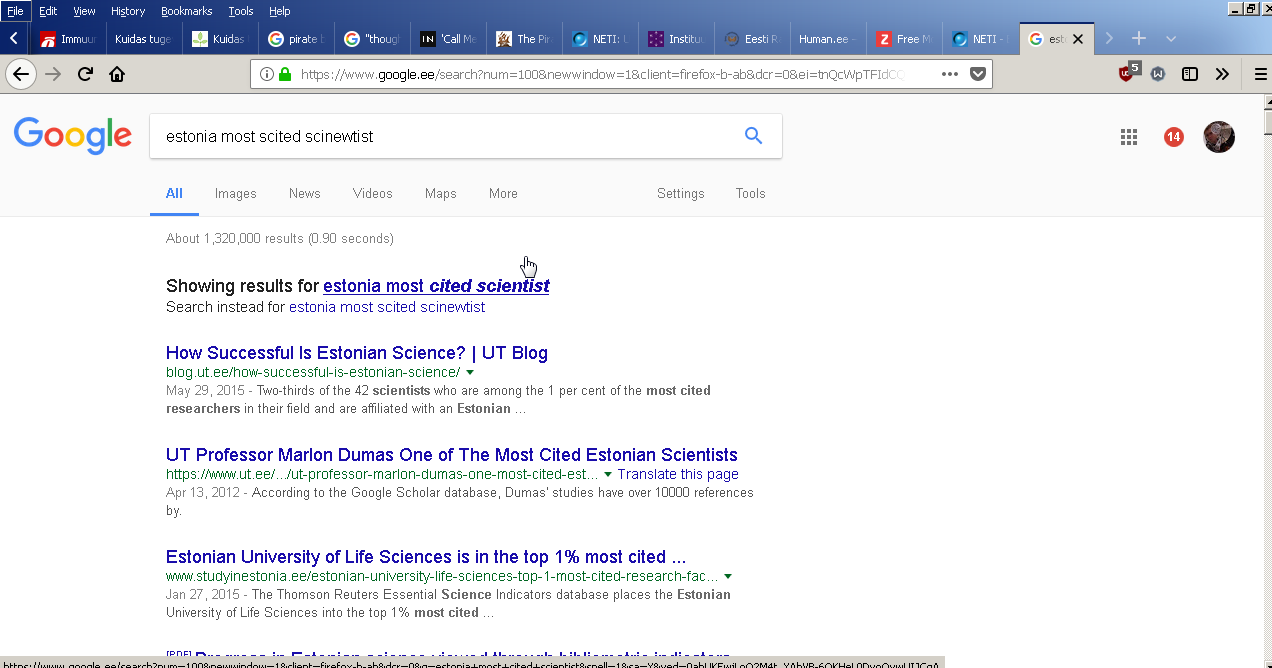The width and height of the screenshot is (1272, 668).
Task: Open page actions three-dot menu
Action: pyautogui.click(x=950, y=74)
